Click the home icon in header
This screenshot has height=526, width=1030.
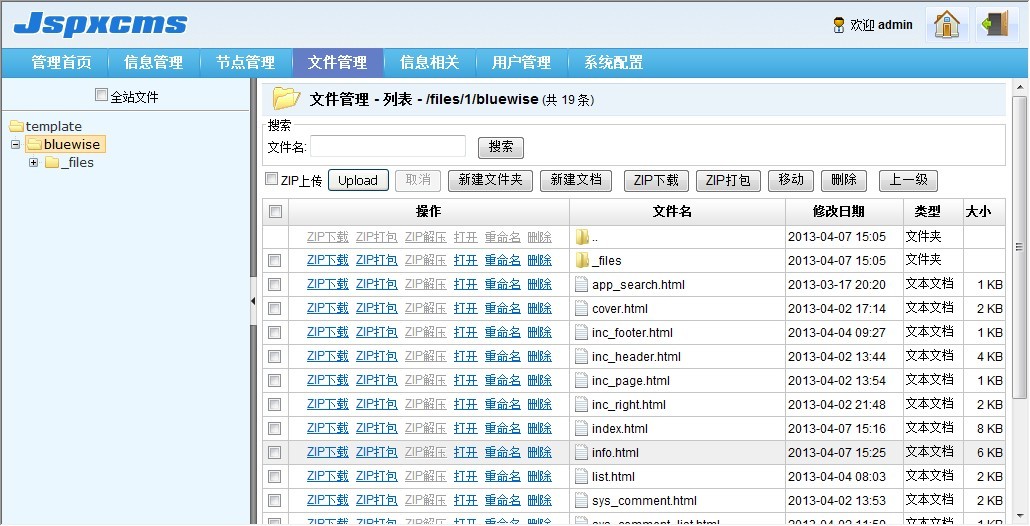click(947, 25)
